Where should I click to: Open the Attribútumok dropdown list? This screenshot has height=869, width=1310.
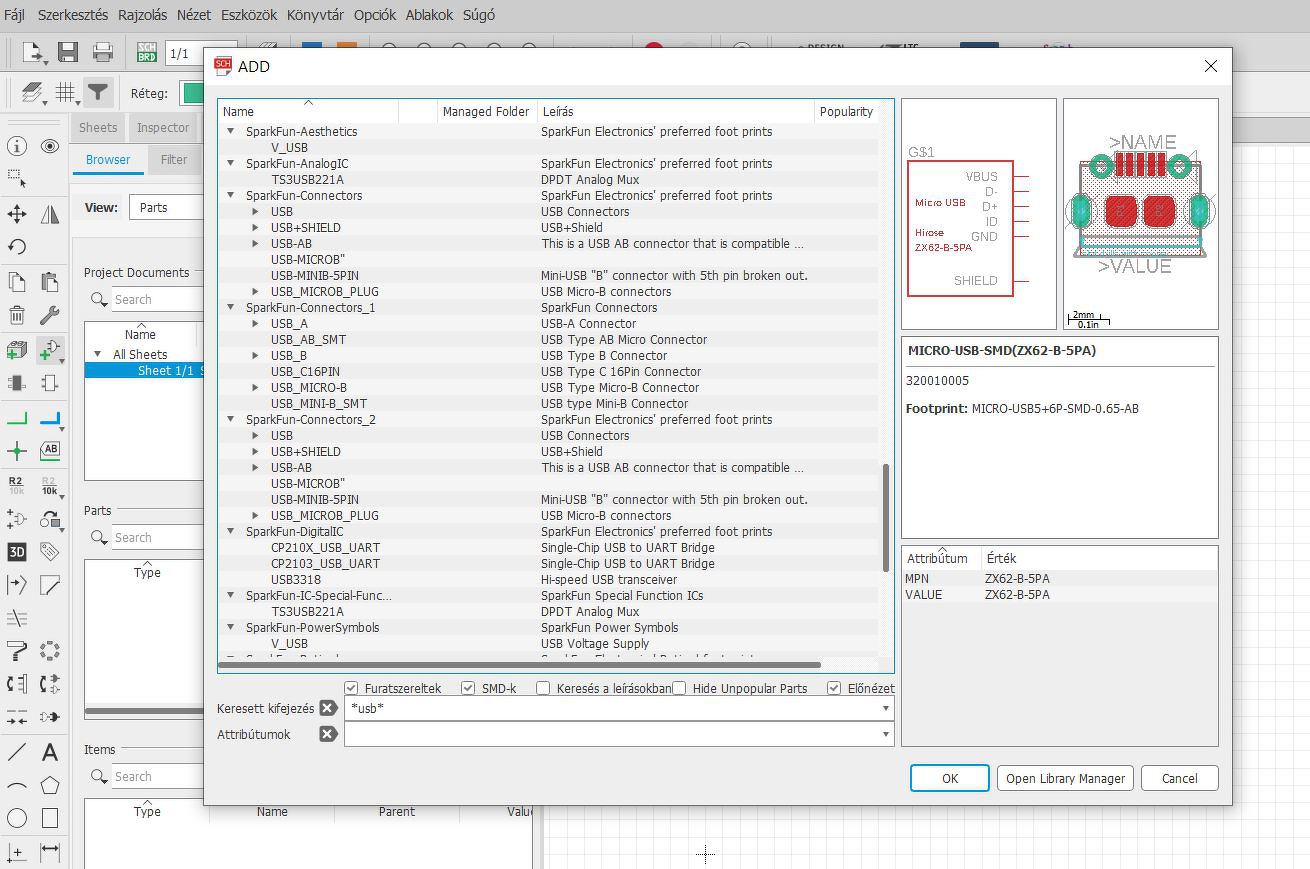coord(885,734)
